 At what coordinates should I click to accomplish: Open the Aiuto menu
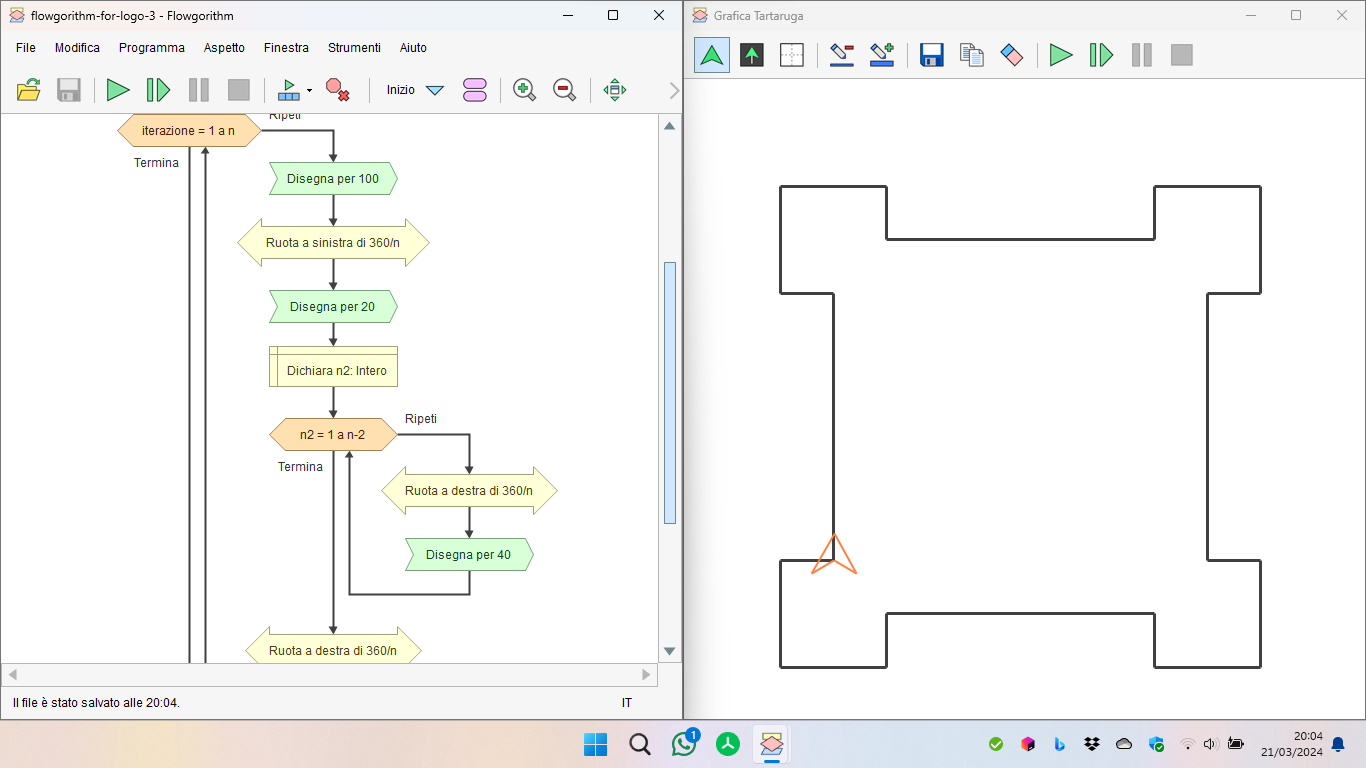pyautogui.click(x=413, y=47)
